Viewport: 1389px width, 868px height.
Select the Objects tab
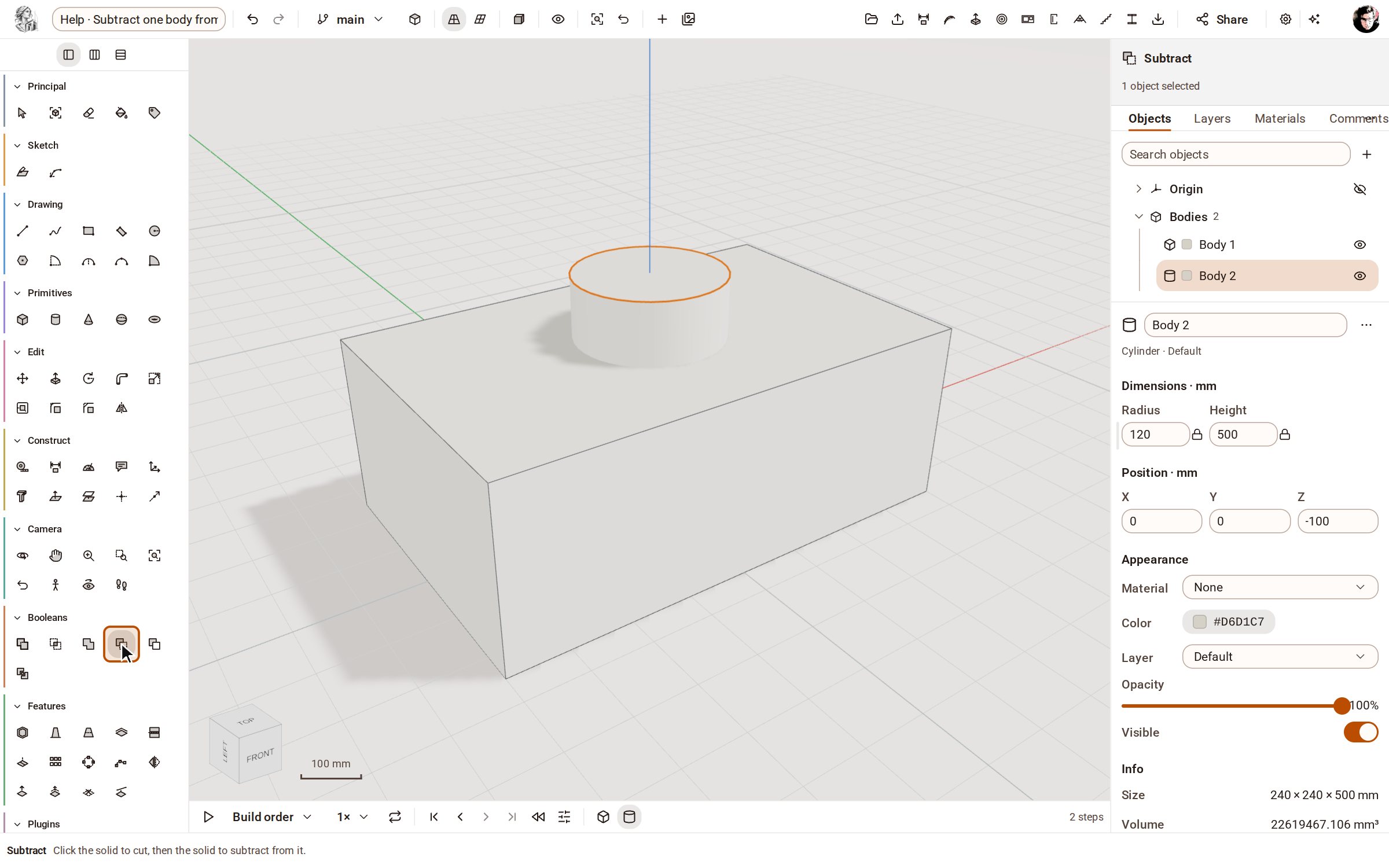[x=1149, y=119]
